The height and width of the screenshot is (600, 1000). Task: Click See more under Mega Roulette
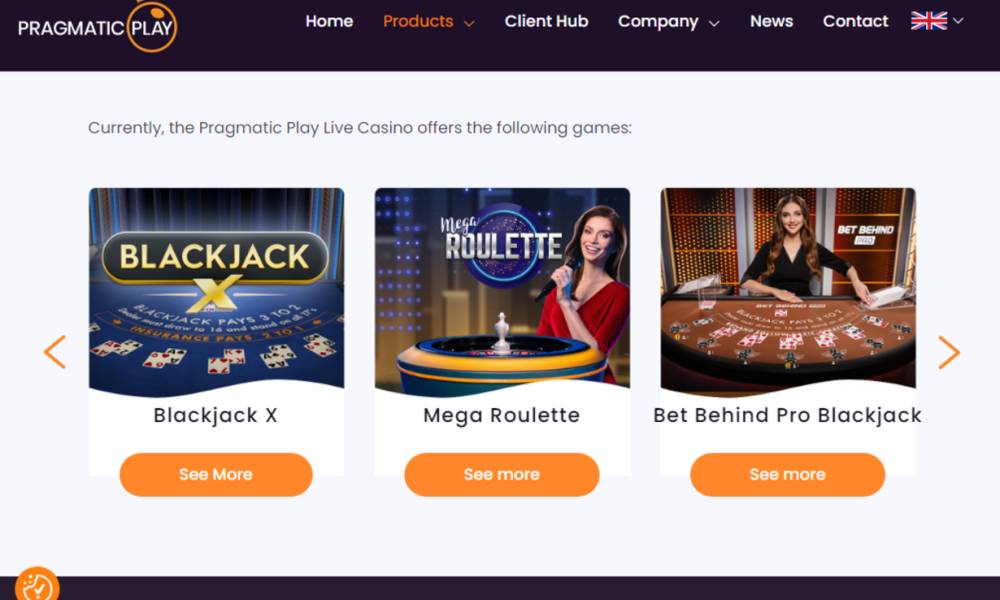(x=502, y=474)
